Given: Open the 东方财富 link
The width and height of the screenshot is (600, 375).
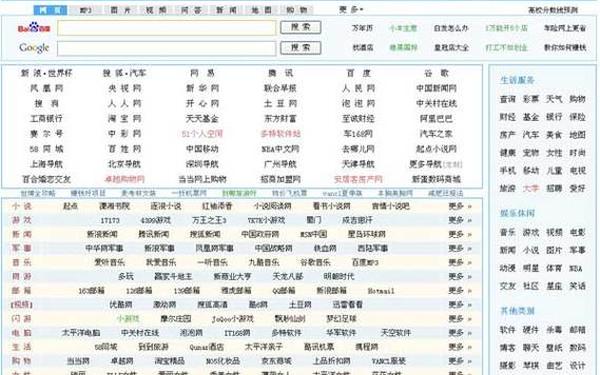Looking at the screenshot, I should point(280,119).
